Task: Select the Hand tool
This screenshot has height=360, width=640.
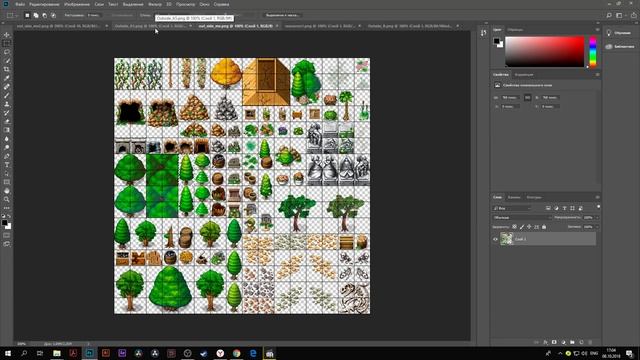Action: pos(7,191)
